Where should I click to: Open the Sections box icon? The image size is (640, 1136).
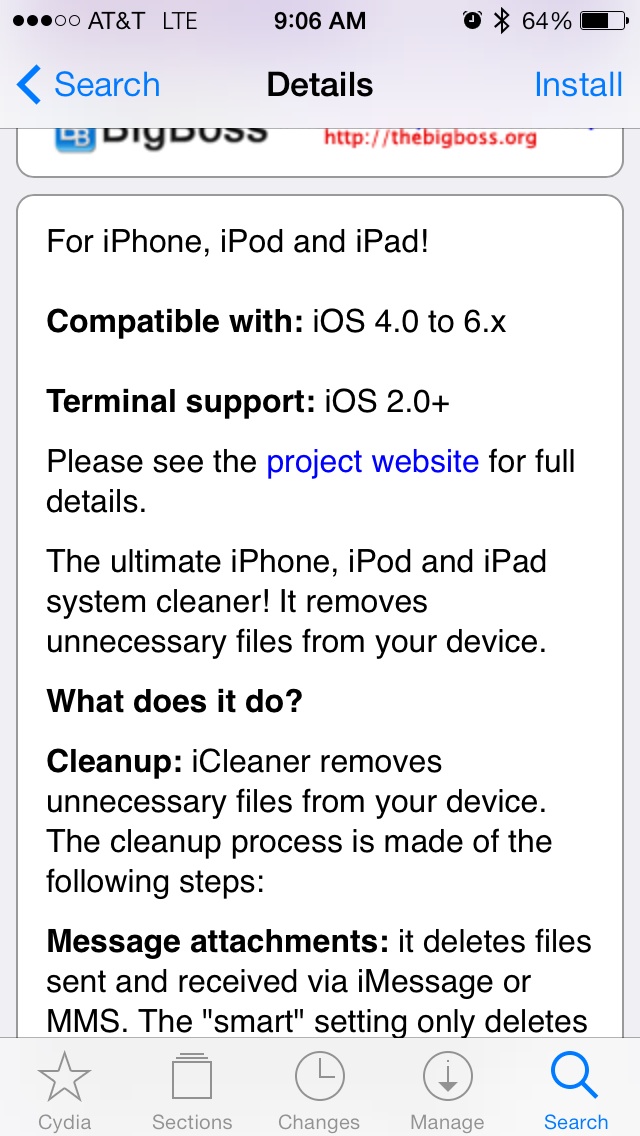point(192,1077)
